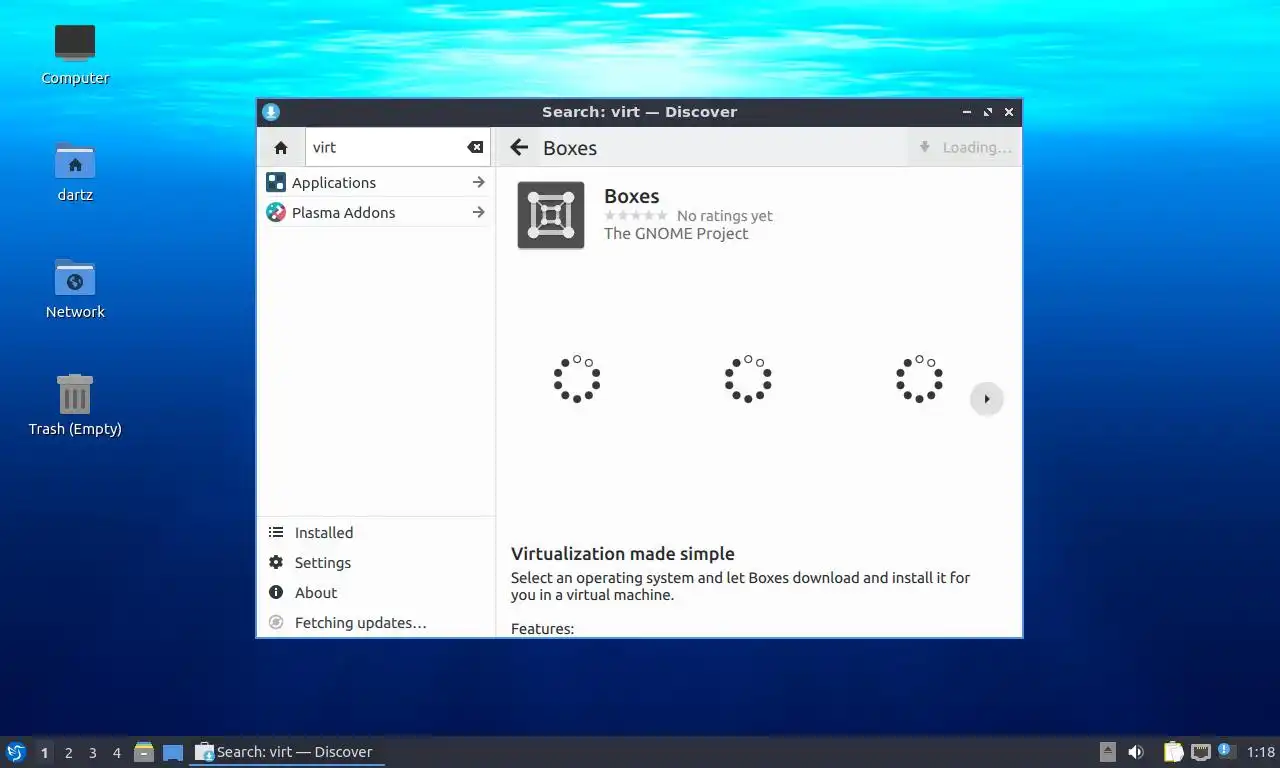Go back from the Boxes page
This screenshot has width=1280, height=768.
(519, 148)
